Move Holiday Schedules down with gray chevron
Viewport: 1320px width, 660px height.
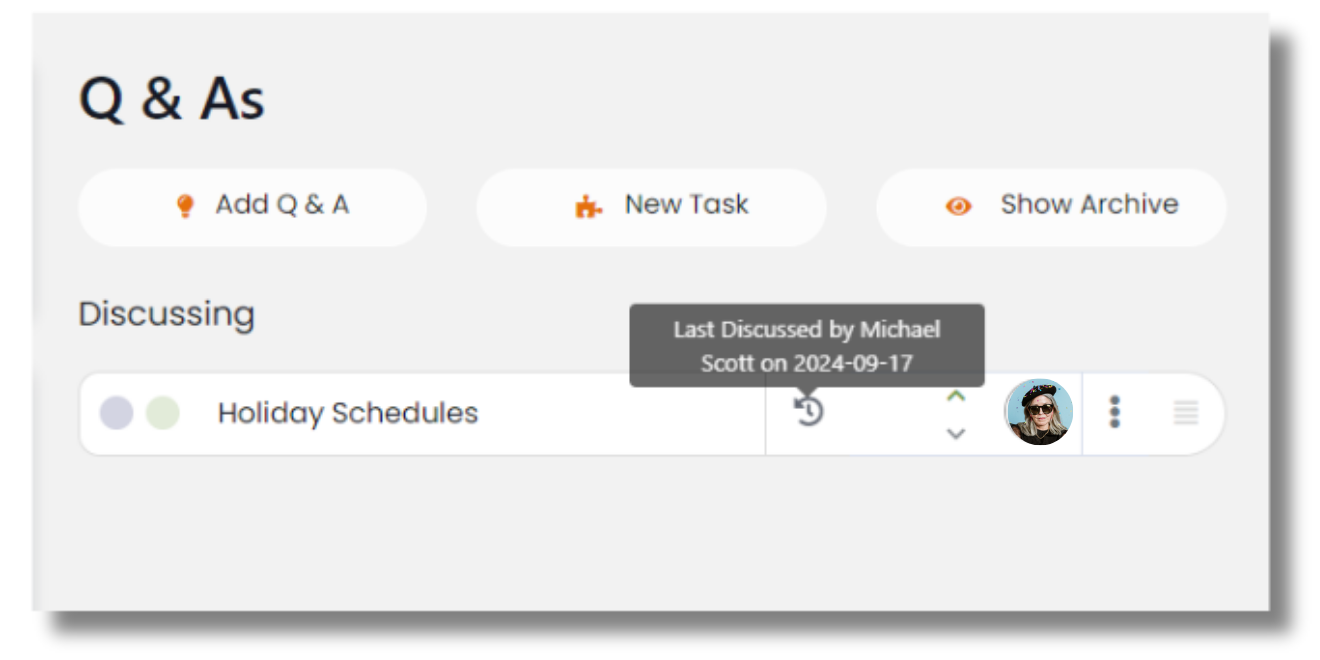coord(956,433)
